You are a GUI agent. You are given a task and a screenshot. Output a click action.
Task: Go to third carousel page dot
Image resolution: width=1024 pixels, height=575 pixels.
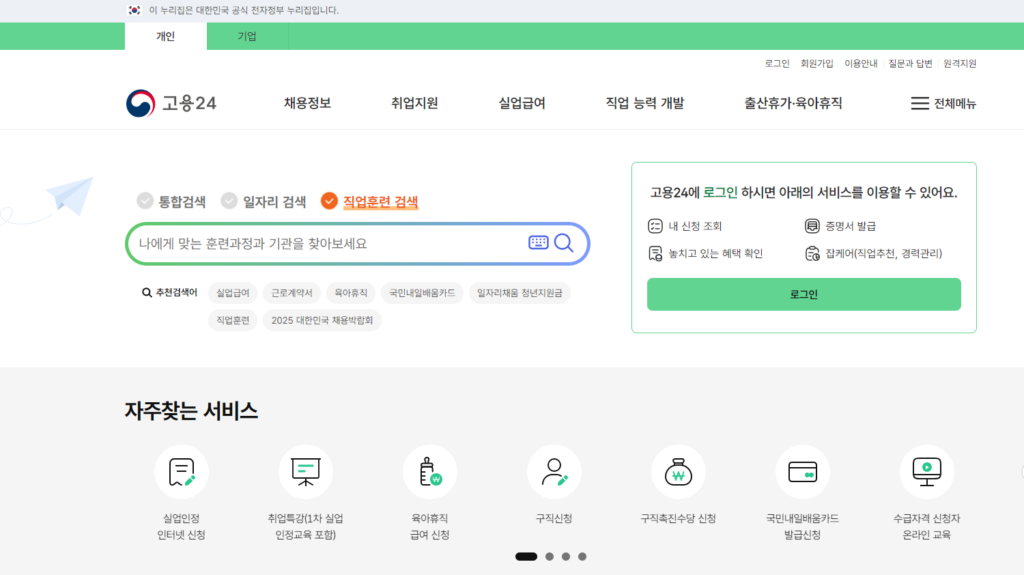pyautogui.click(x=566, y=557)
